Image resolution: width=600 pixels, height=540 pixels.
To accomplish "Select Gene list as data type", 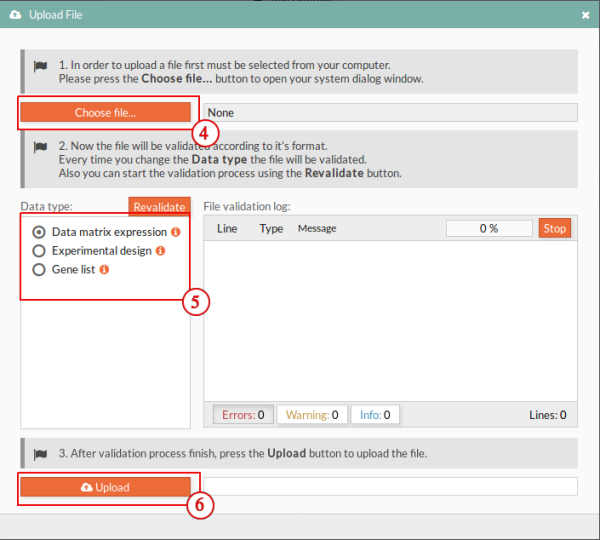I will pyautogui.click(x=40, y=270).
